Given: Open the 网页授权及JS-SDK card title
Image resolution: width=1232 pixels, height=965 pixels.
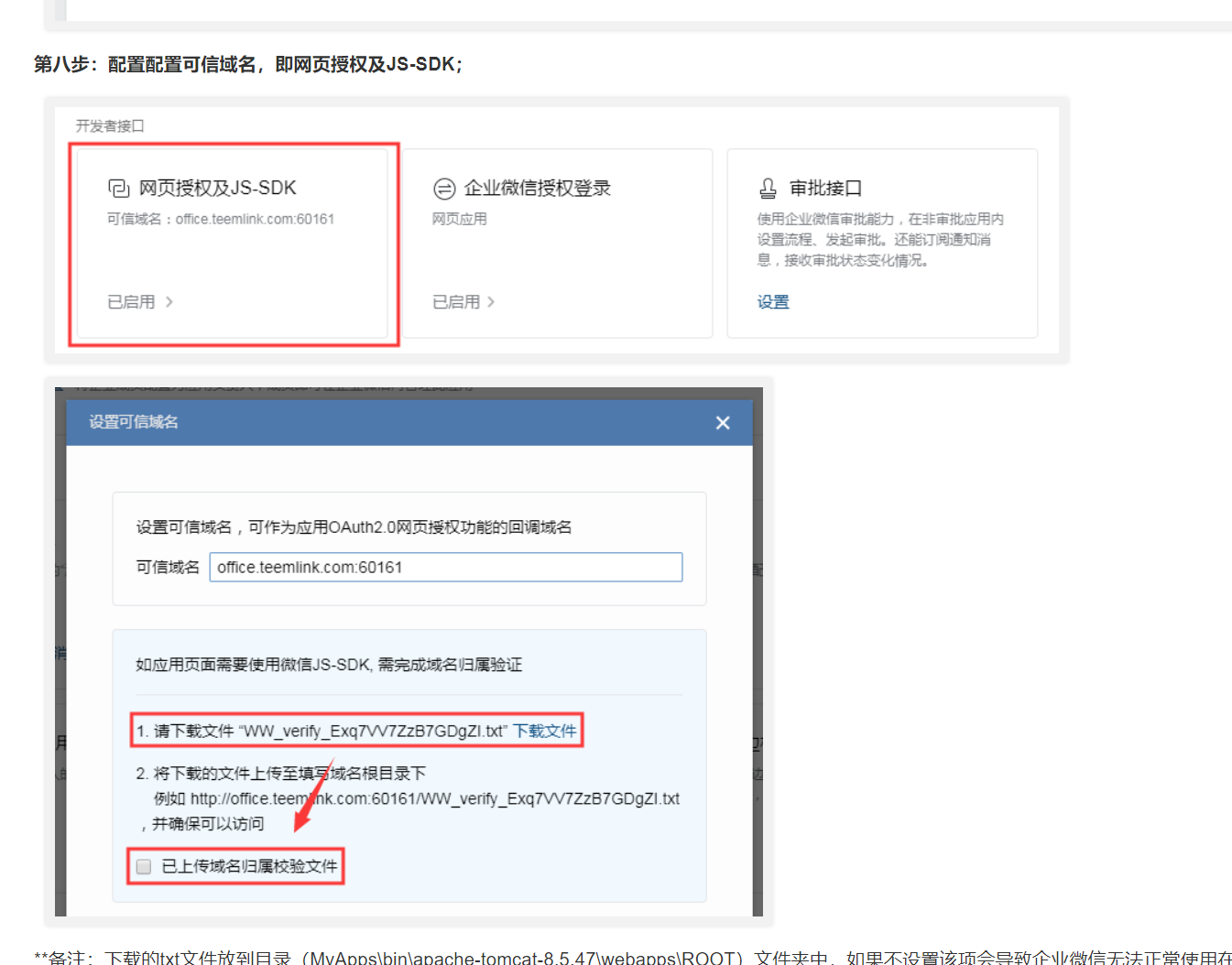Looking at the screenshot, I should point(218,189).
